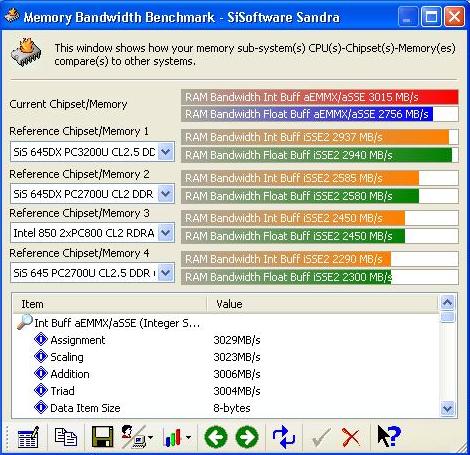Click the info icon beside Assignment
Image resolution: width=470 pixels, height=455 pixels.
click(41, 339)
